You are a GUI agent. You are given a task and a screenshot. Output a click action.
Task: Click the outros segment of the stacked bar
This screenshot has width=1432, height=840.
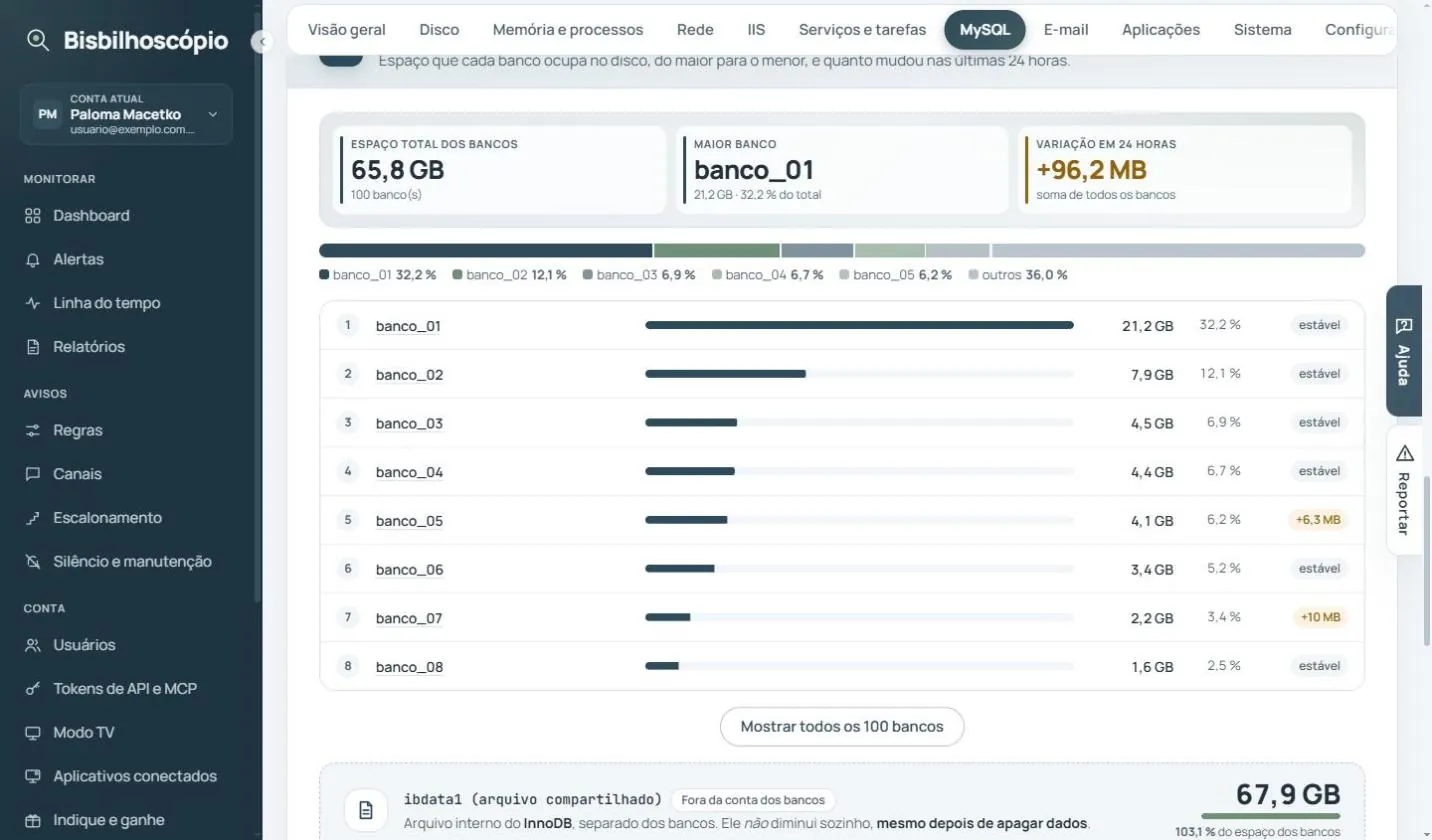1178,250
